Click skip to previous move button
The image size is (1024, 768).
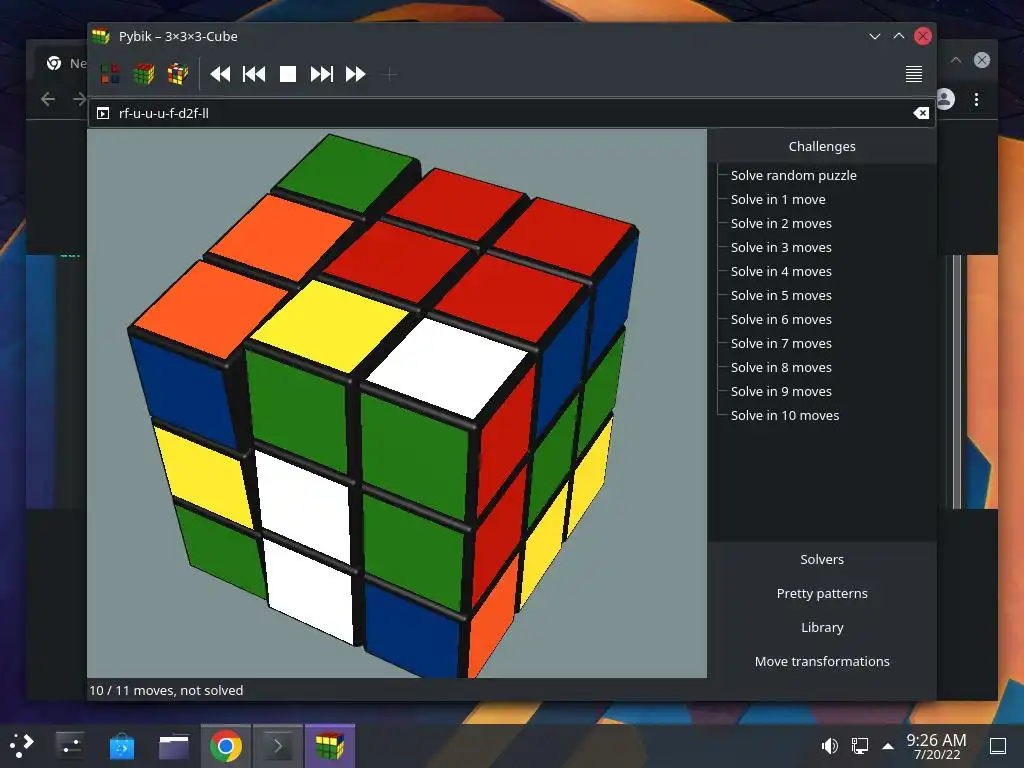pyautogui.click(x=254, y=74)
